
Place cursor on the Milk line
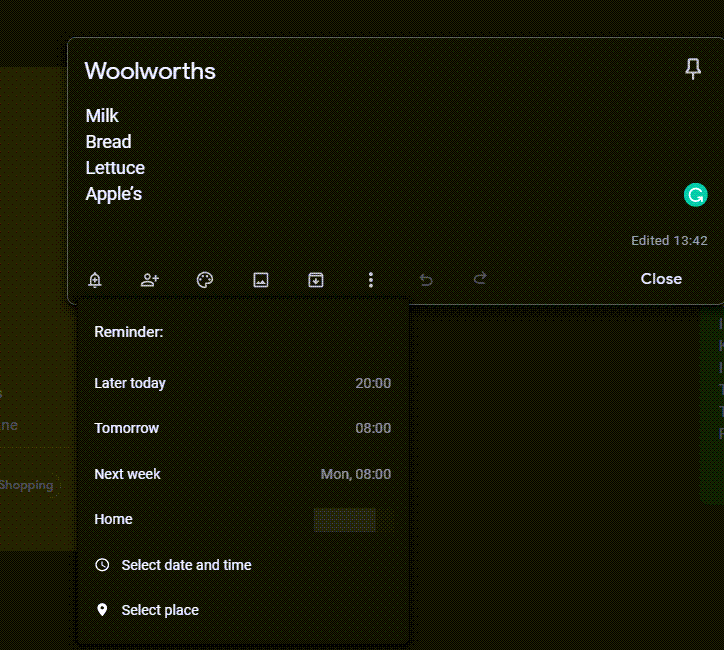coord(102,116)
